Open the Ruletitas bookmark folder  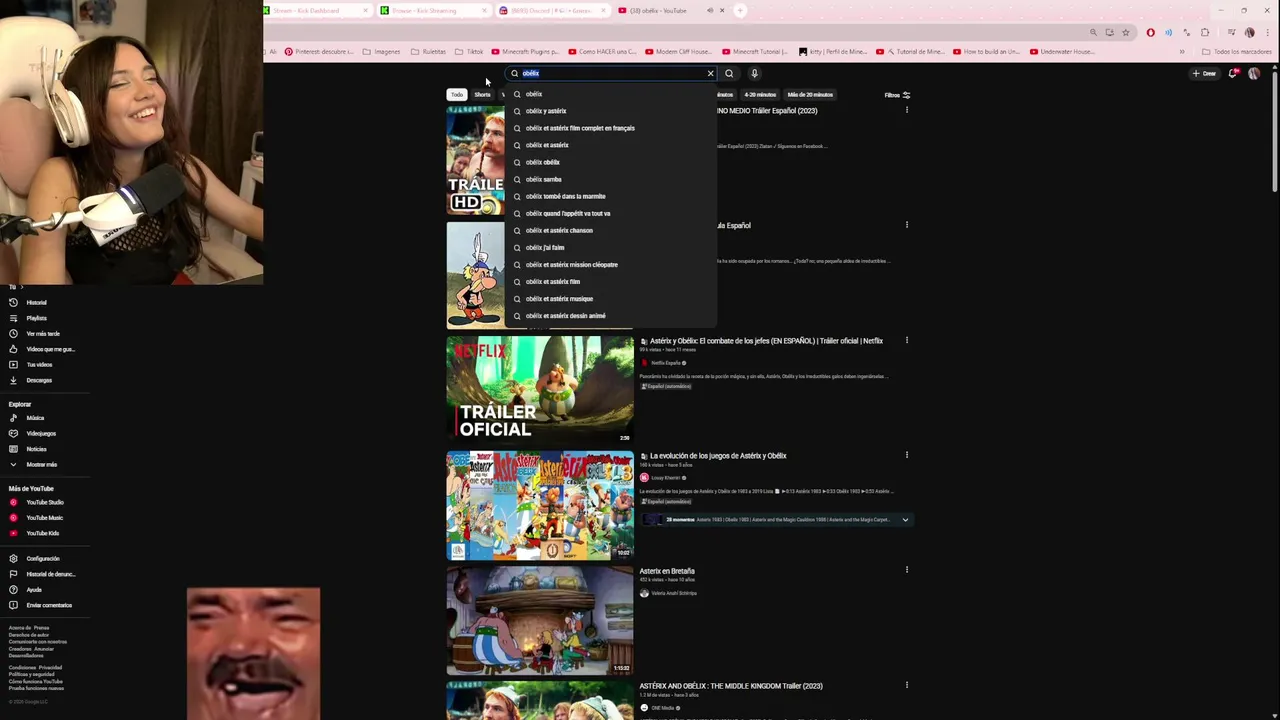[428, 51]
